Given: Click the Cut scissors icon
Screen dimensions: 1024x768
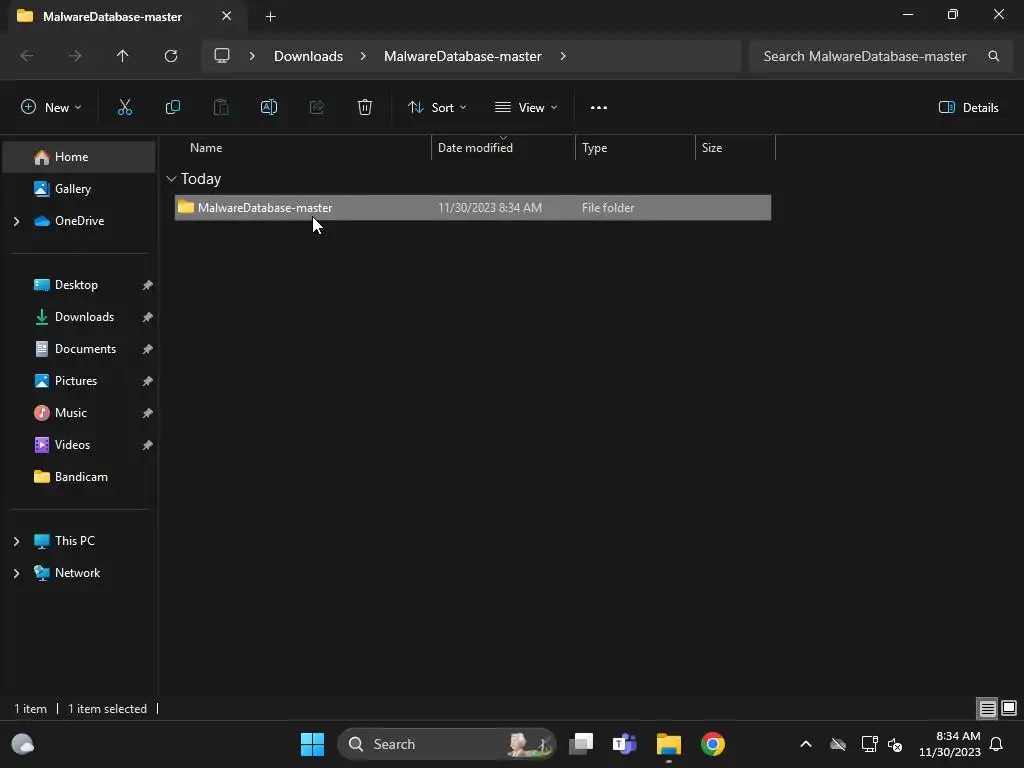Looking at the screenshot, I should [125, 108].
